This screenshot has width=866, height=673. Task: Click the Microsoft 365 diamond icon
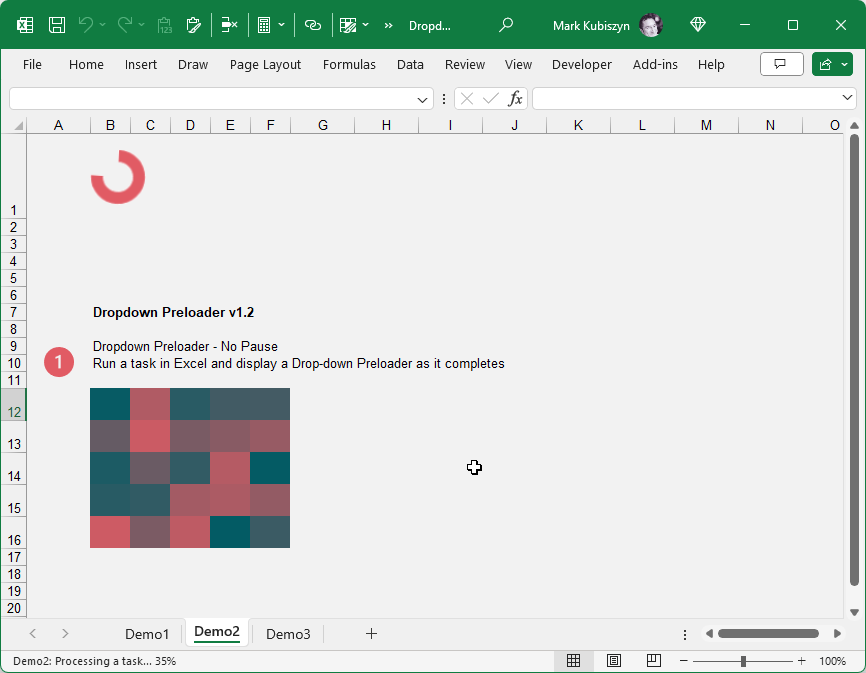(698, 25)
